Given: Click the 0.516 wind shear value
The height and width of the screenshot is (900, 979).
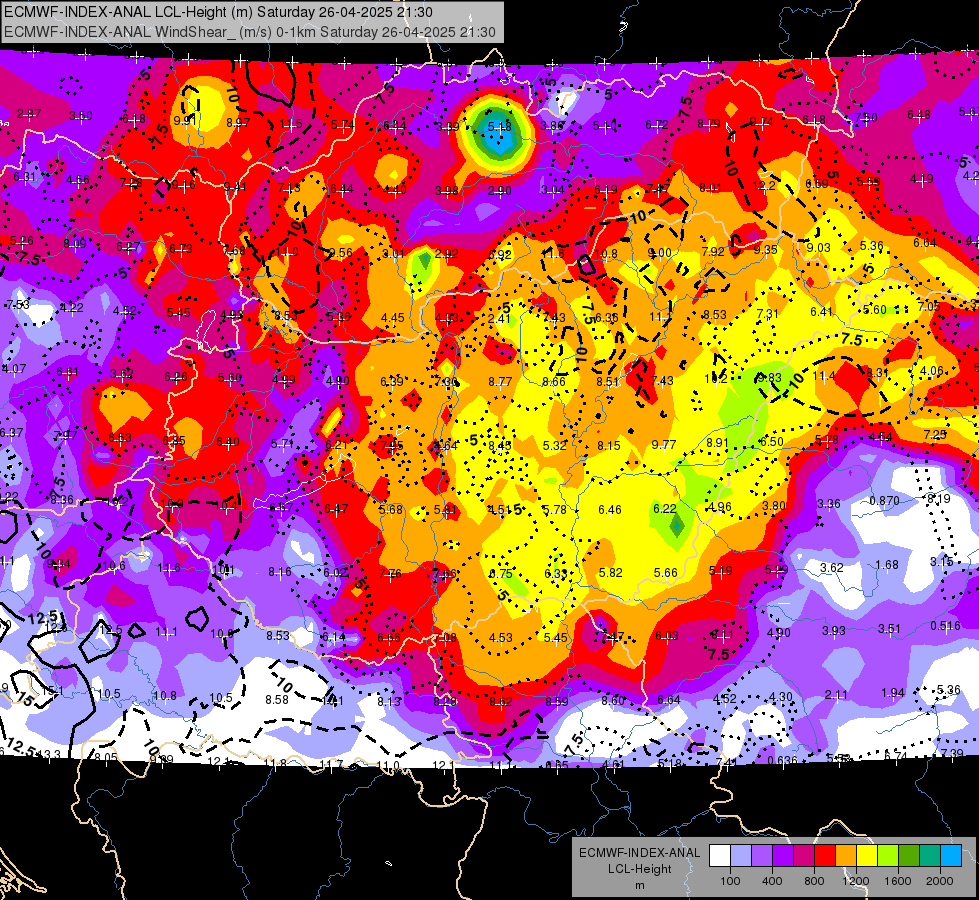Looking at the screenshot, I should coord(945,626).
